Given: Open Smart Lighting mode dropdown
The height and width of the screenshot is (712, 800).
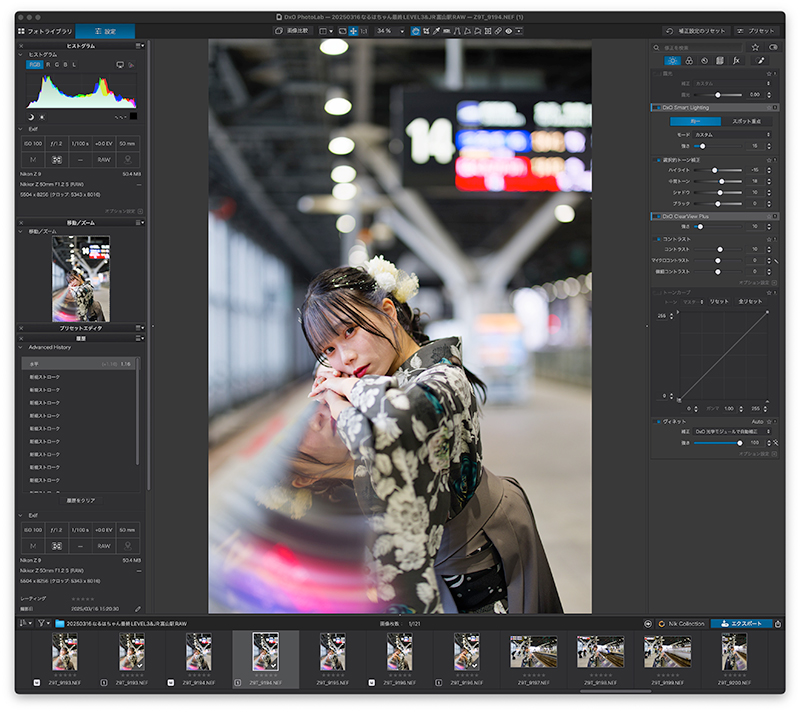Looking at the screenshot, I should coord(732,135).
